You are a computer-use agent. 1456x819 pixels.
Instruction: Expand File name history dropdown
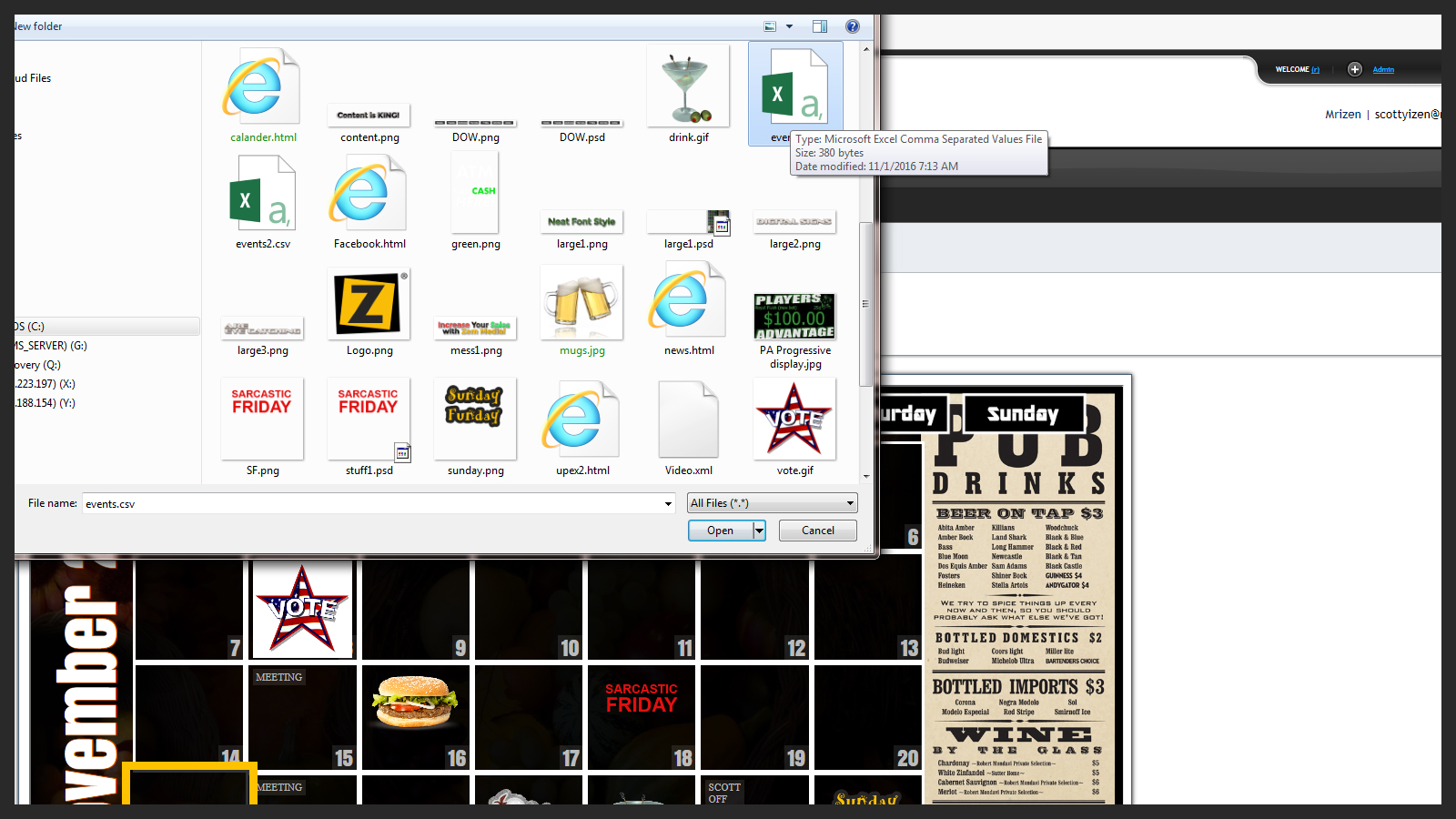pyautogui.click(x=668, y=503)
